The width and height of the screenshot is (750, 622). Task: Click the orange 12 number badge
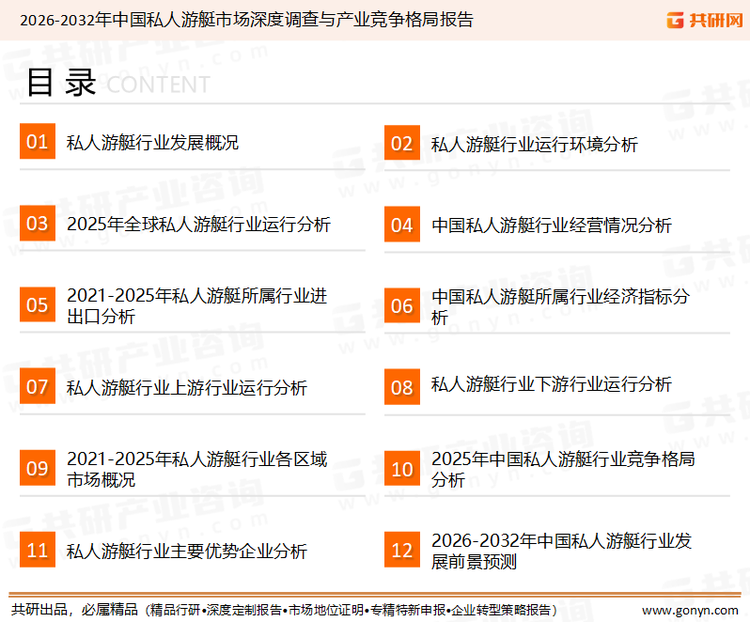pyautogui.click(x=401, y=550)
